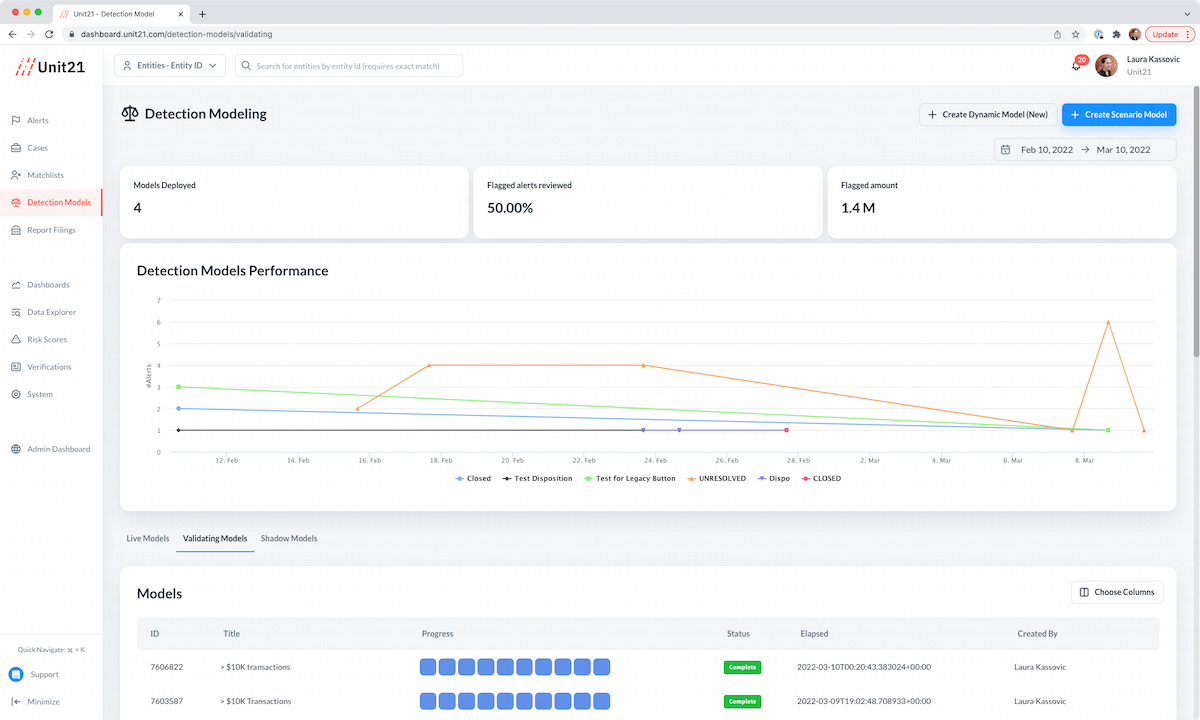Open the date range picker
This screenshot has height=720, width=1200.
pos(1085,150)
